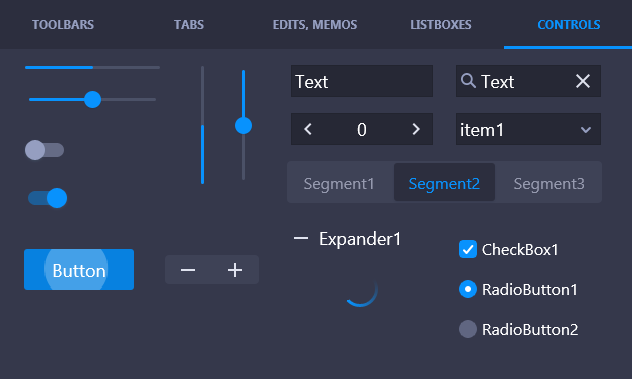Collapse Expander1 using the minus icon

301,239
